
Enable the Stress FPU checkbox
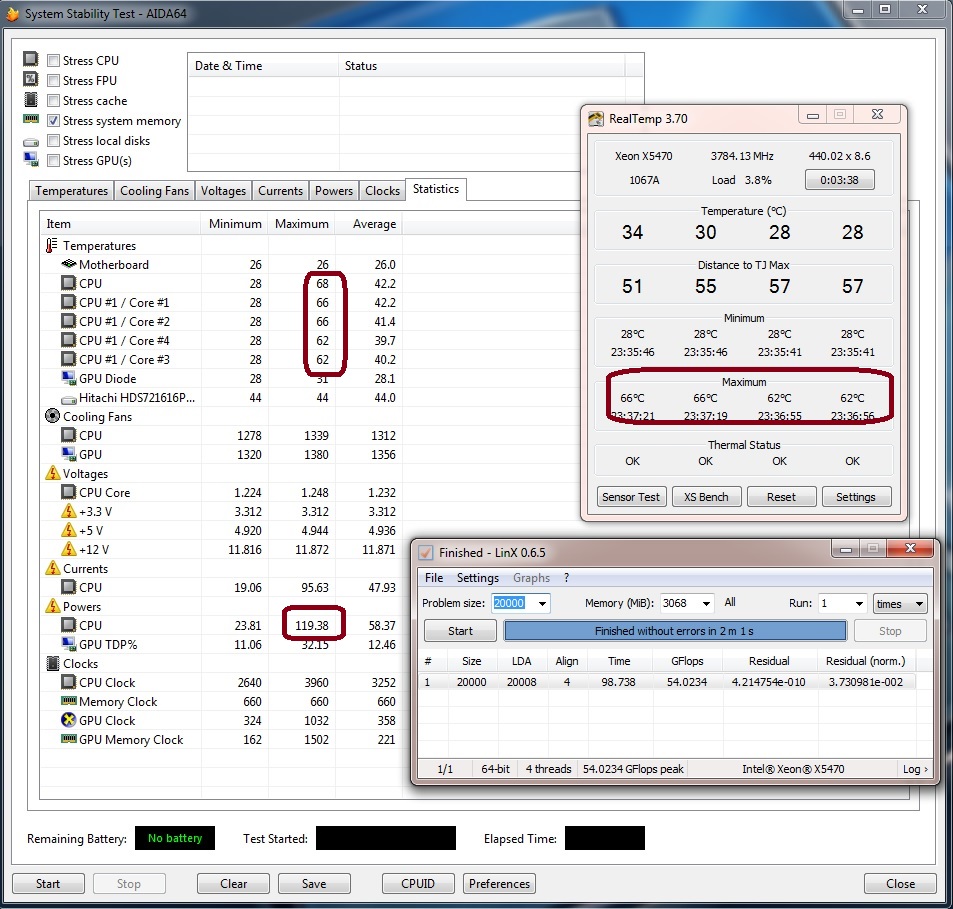[53, 80]
